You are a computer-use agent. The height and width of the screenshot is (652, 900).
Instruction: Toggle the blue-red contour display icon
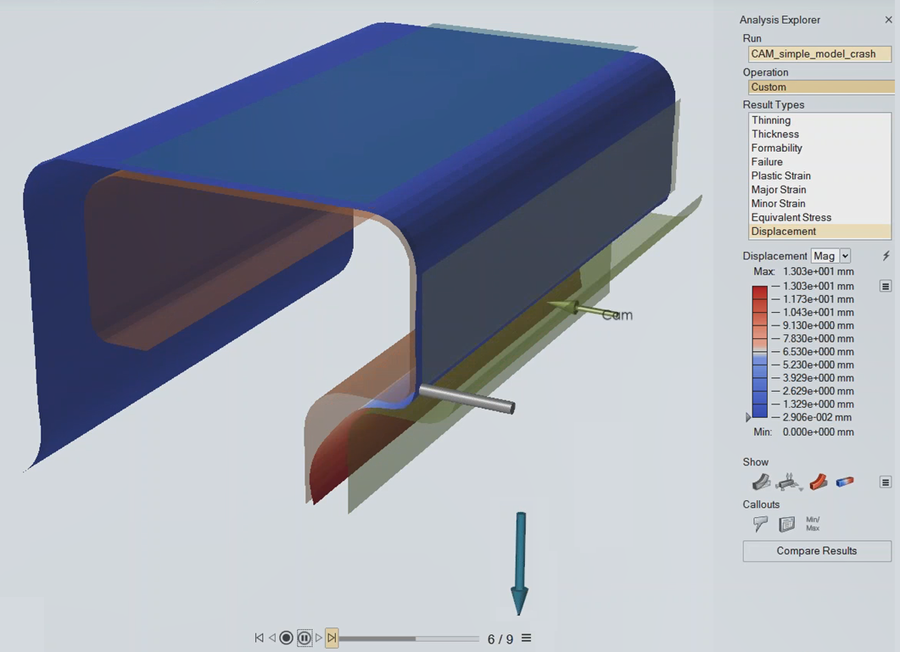(845, 482)
